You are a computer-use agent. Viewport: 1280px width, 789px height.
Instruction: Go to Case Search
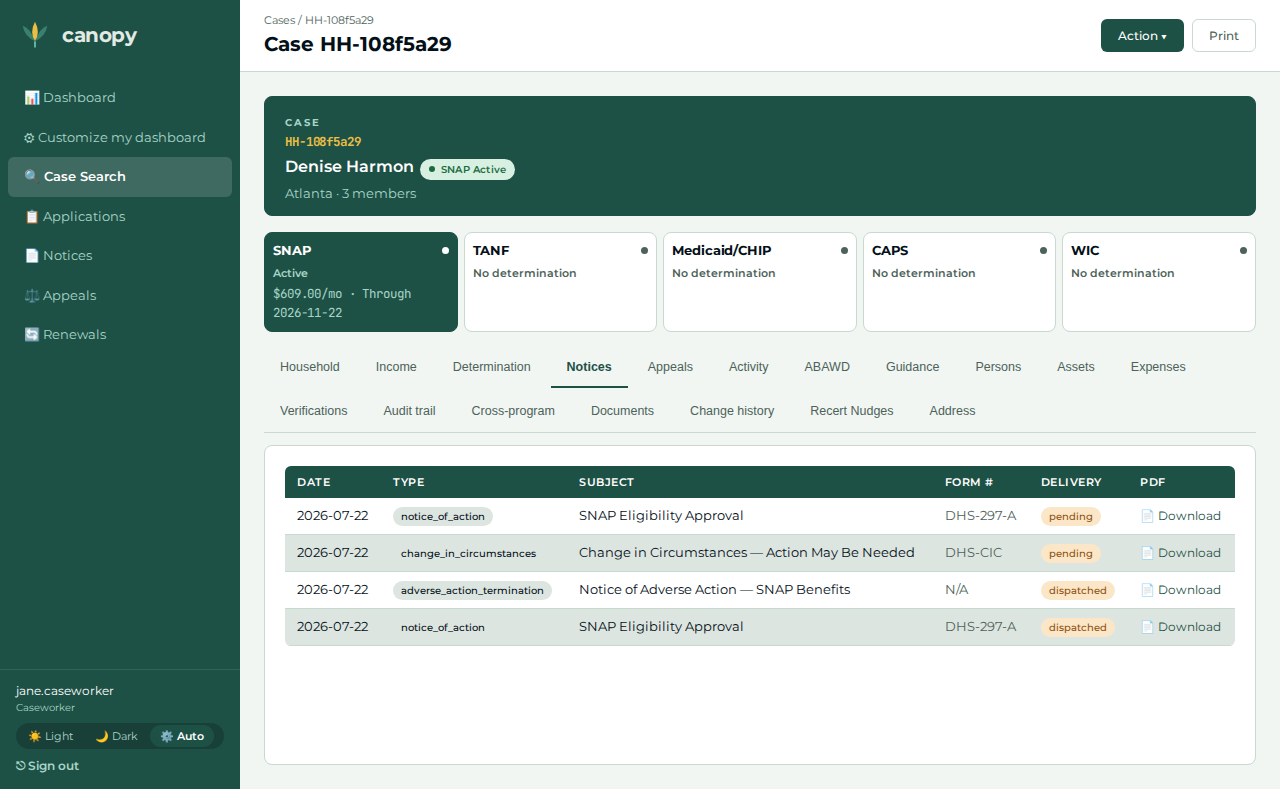tap(120, 176)
